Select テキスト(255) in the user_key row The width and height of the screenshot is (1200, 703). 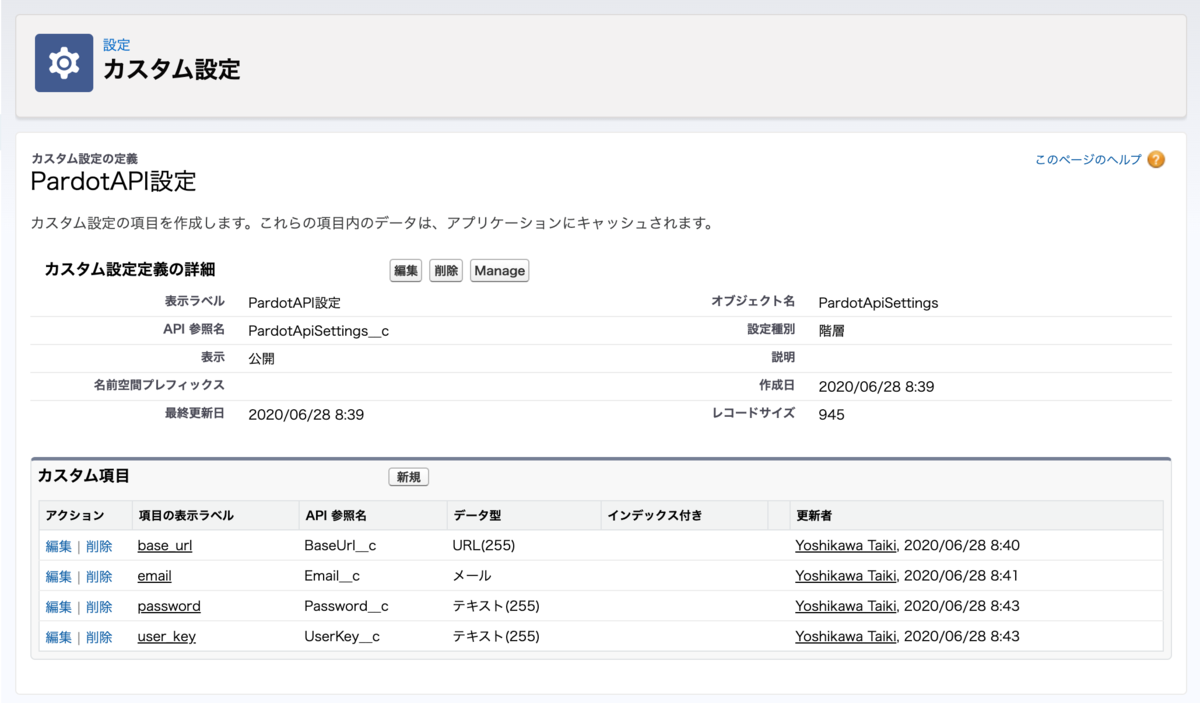[496, 636]
